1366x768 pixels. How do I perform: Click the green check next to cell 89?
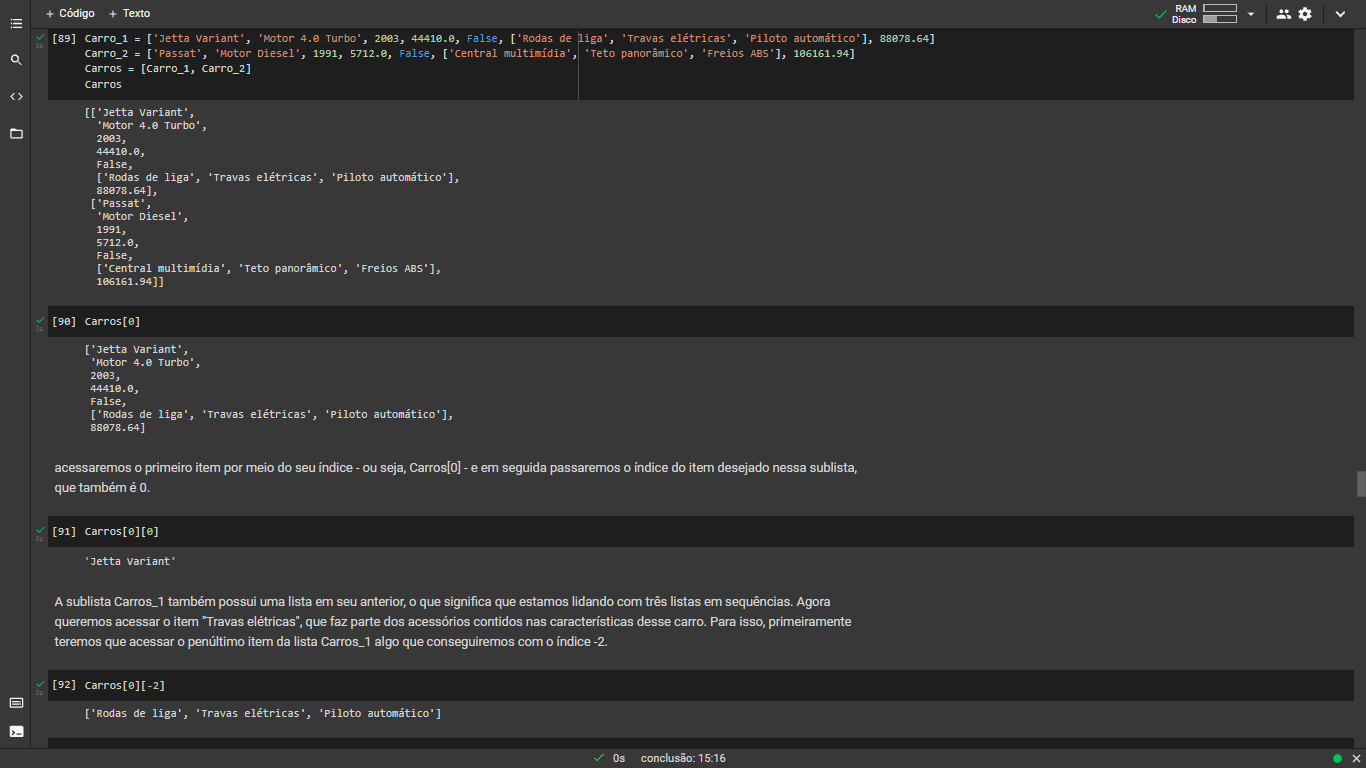pos(40,37)
